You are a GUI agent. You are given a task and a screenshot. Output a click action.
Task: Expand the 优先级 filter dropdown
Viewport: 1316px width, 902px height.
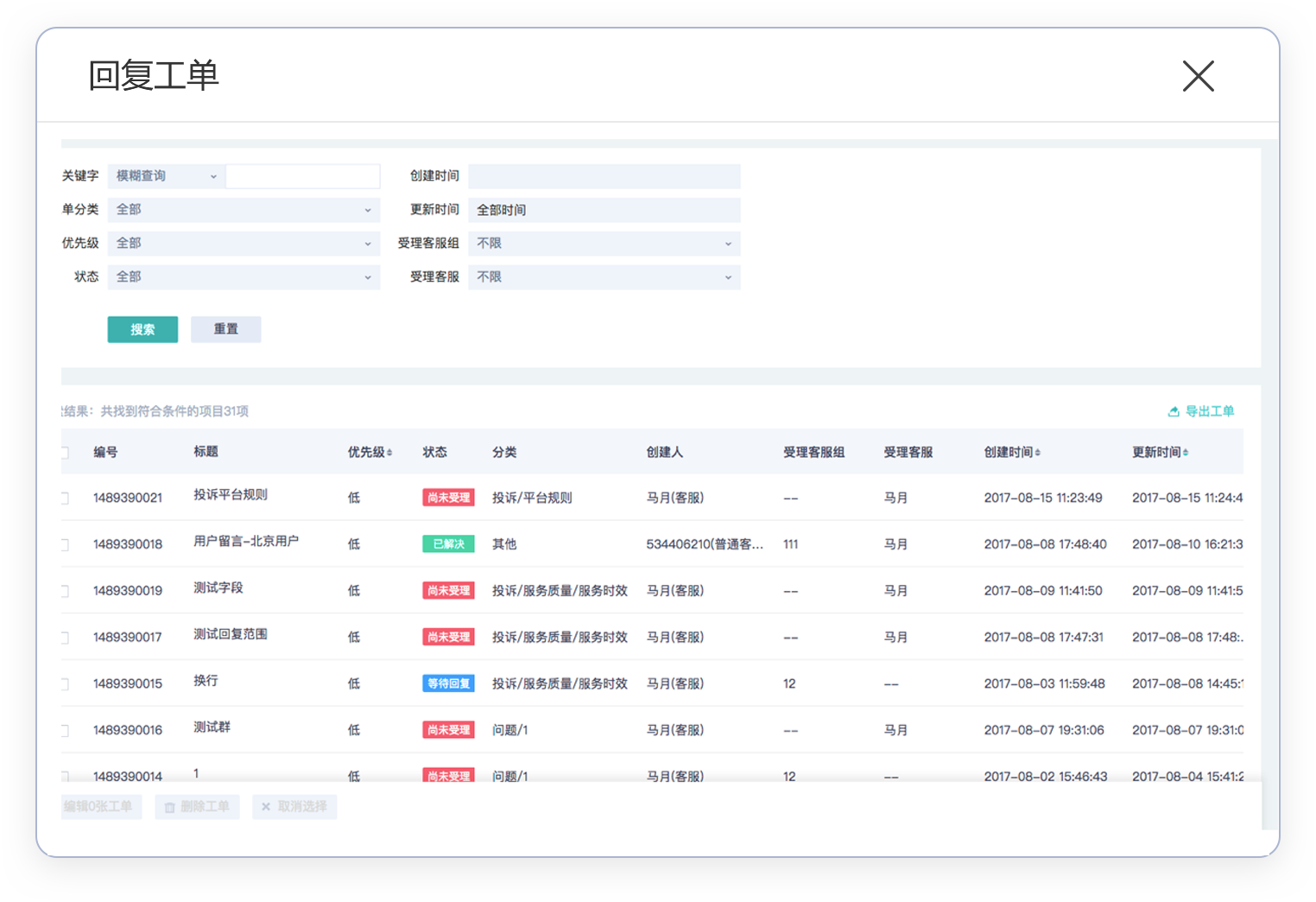tap(244, 244)
